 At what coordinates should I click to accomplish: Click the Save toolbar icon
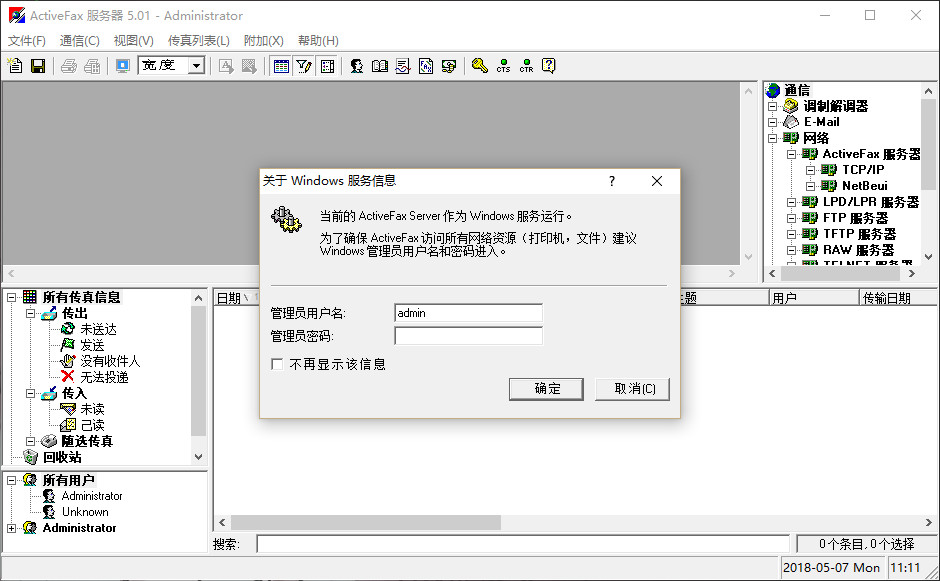(38, 65)
